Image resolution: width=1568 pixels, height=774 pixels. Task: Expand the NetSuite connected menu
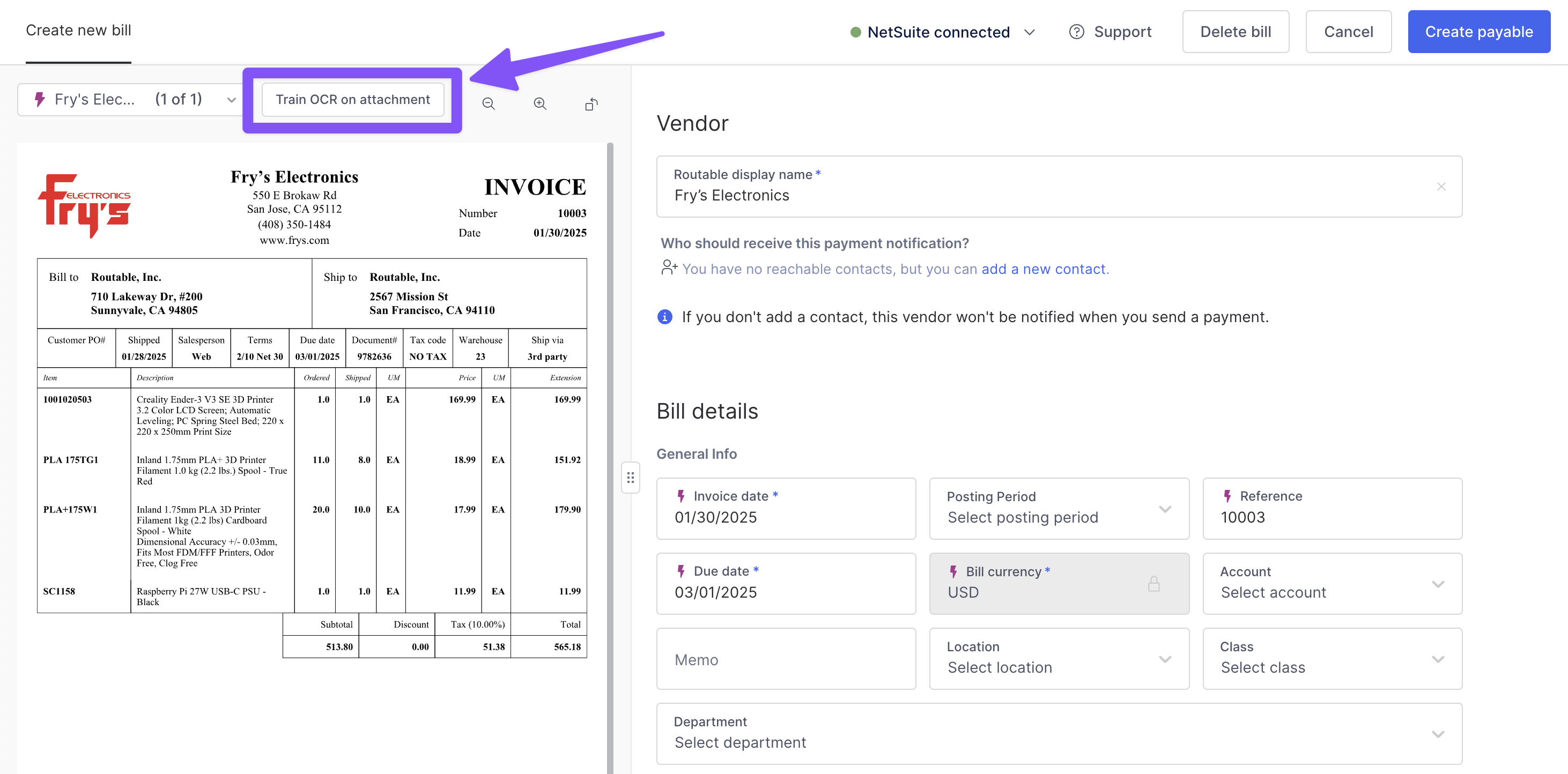[1029, 32]
